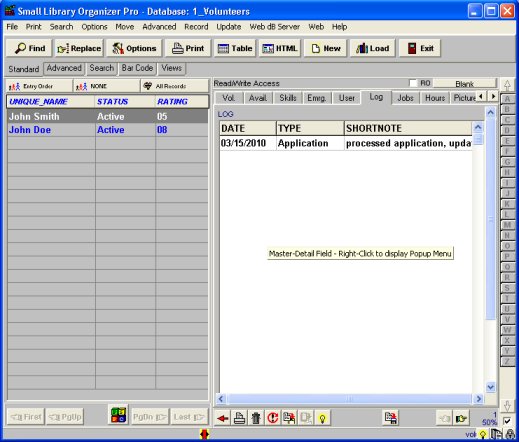Select the John Smith record
The width and height of the screenshot is (519, 442).
107,117
